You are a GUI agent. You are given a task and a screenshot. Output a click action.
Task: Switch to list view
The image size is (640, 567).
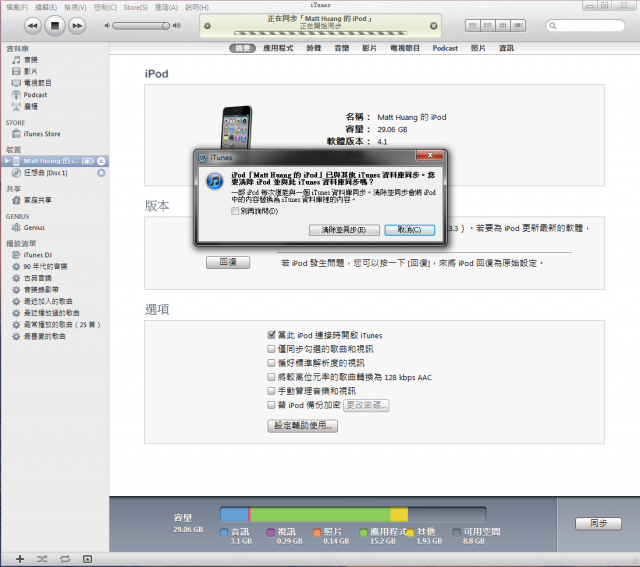473,26
